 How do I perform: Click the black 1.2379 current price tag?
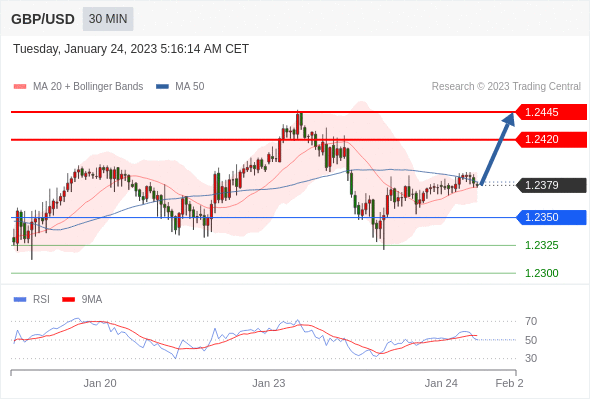click(551, 185)
